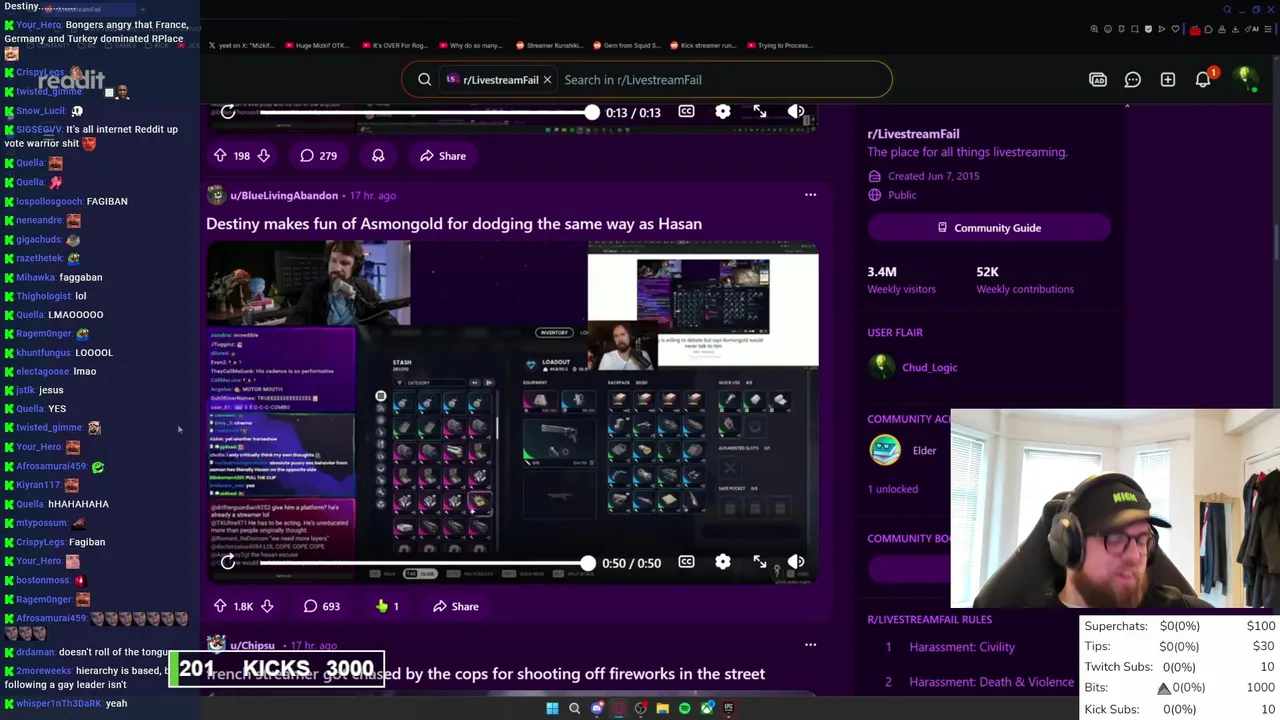
Task: Downvote the post with 198 votes
Action: click(263, 156)
